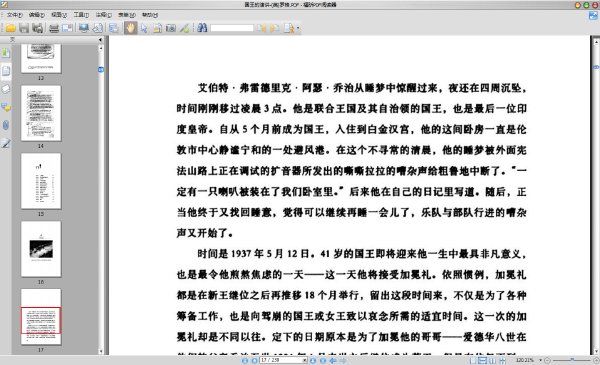
Task: Click the email document toolbar icon
Action: click(67, 28)
